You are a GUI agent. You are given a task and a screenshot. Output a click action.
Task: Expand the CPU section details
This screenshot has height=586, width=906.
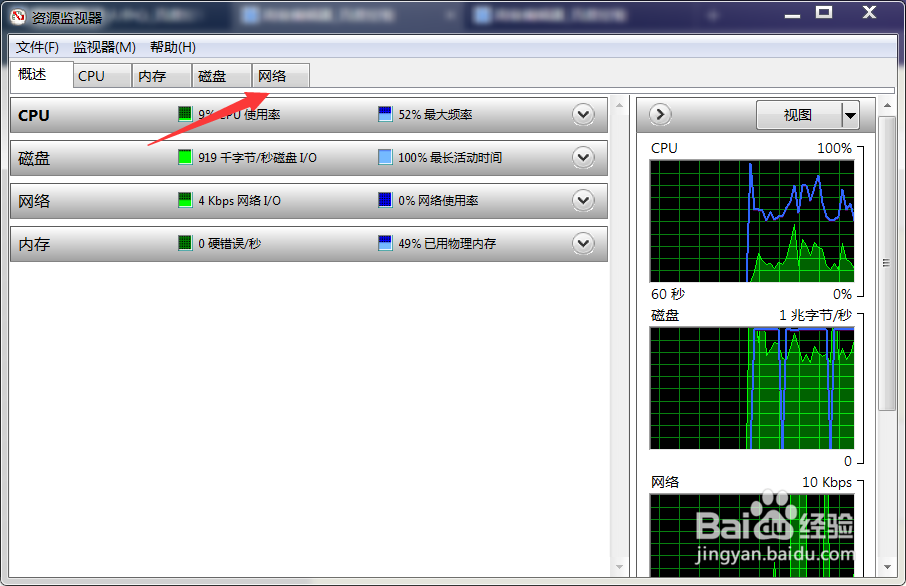(x=583, y=114)
